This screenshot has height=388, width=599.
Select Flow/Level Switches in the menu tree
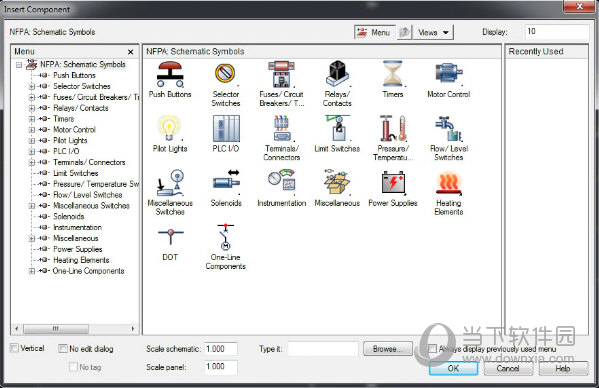87,195
